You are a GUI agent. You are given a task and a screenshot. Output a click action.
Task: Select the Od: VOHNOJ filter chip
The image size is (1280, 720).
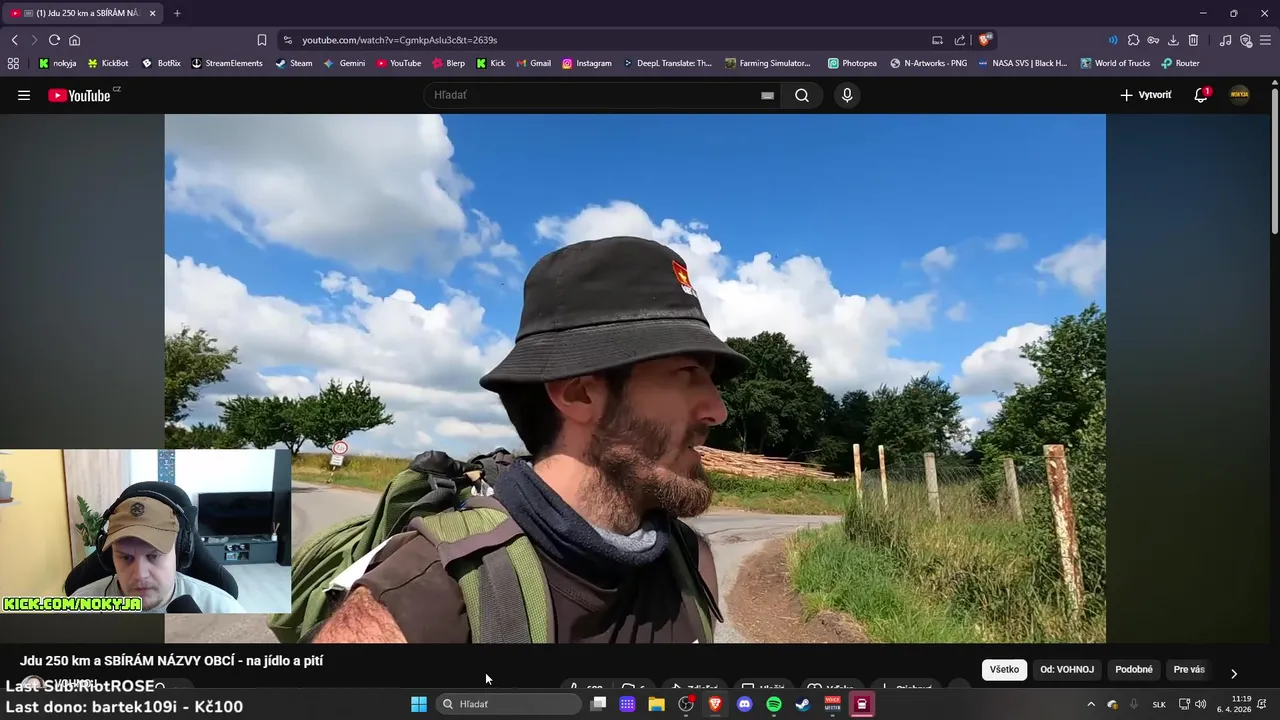[1067, 669]
